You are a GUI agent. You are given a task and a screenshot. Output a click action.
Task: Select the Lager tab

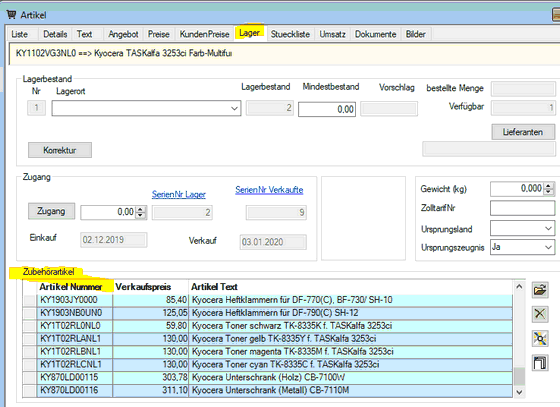click(x=249, y=33)
